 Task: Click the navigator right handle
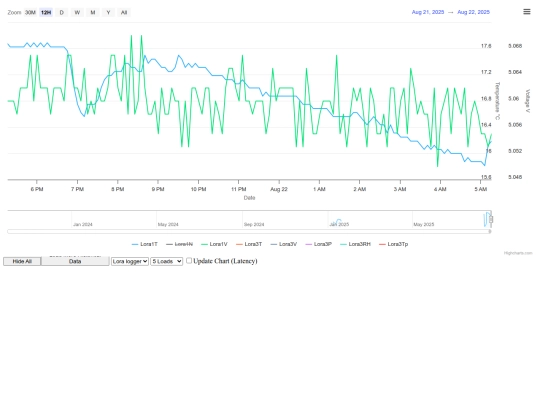(x=491, y=219)
